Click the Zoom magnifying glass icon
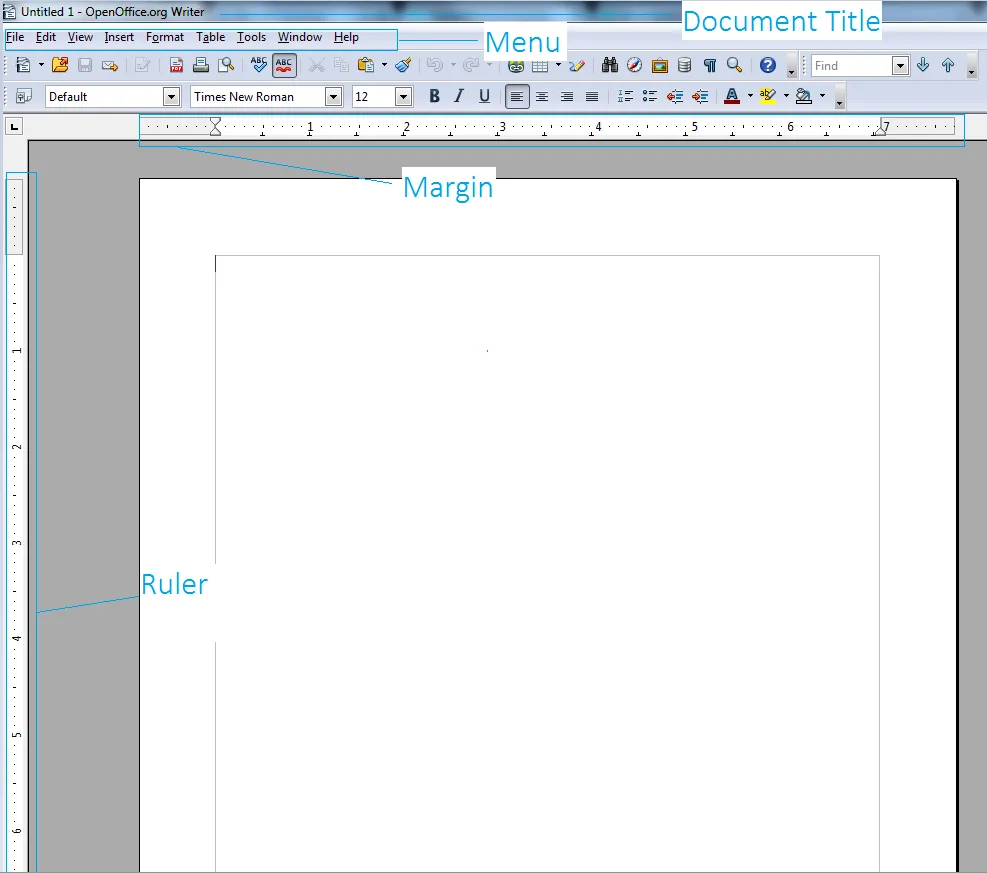Screen dimensions: 987x873 pyautogui.click(x=735, y=65)
